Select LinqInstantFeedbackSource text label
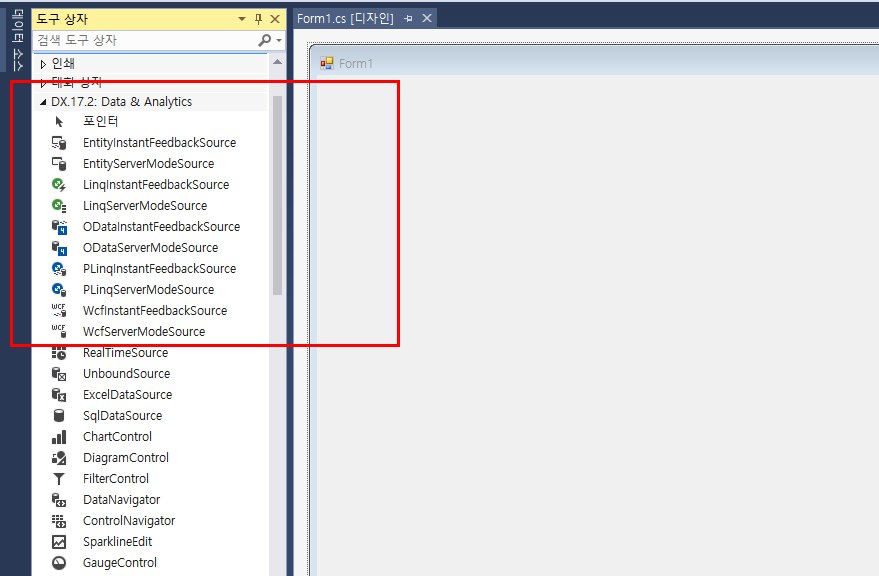879x576 pixels. coord(156,185)
